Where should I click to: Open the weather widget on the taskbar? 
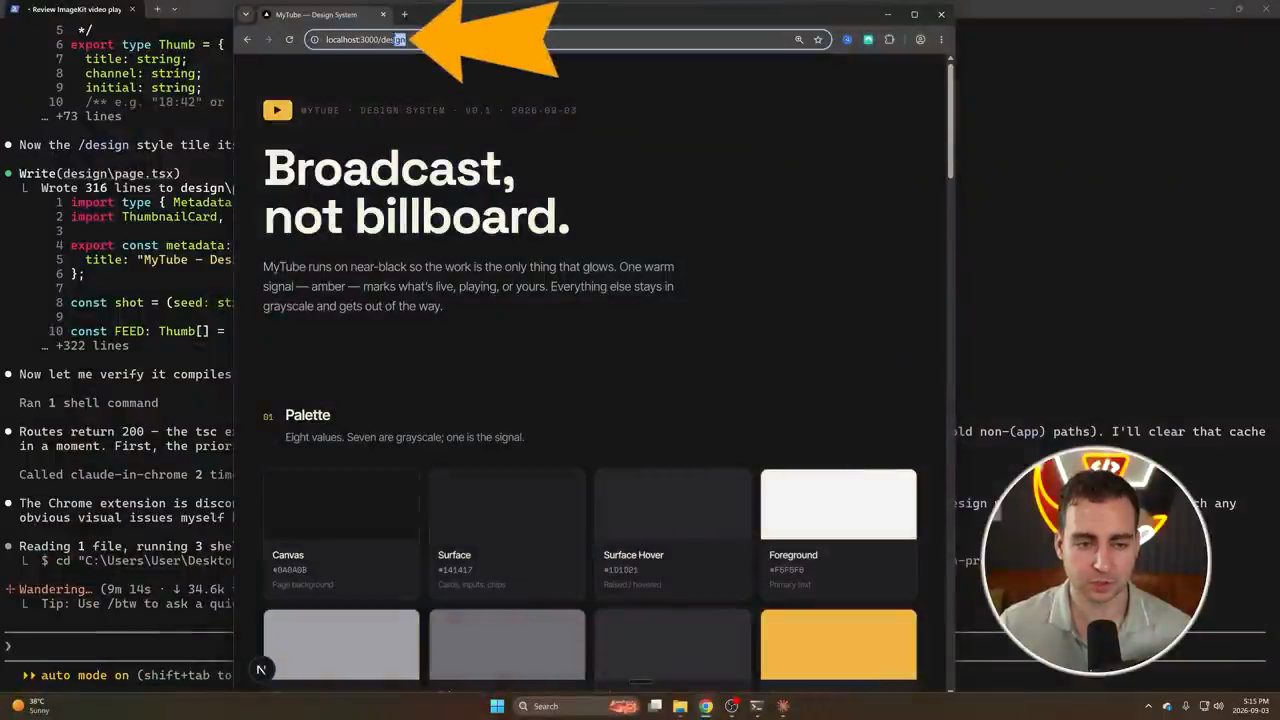point(30,706)
